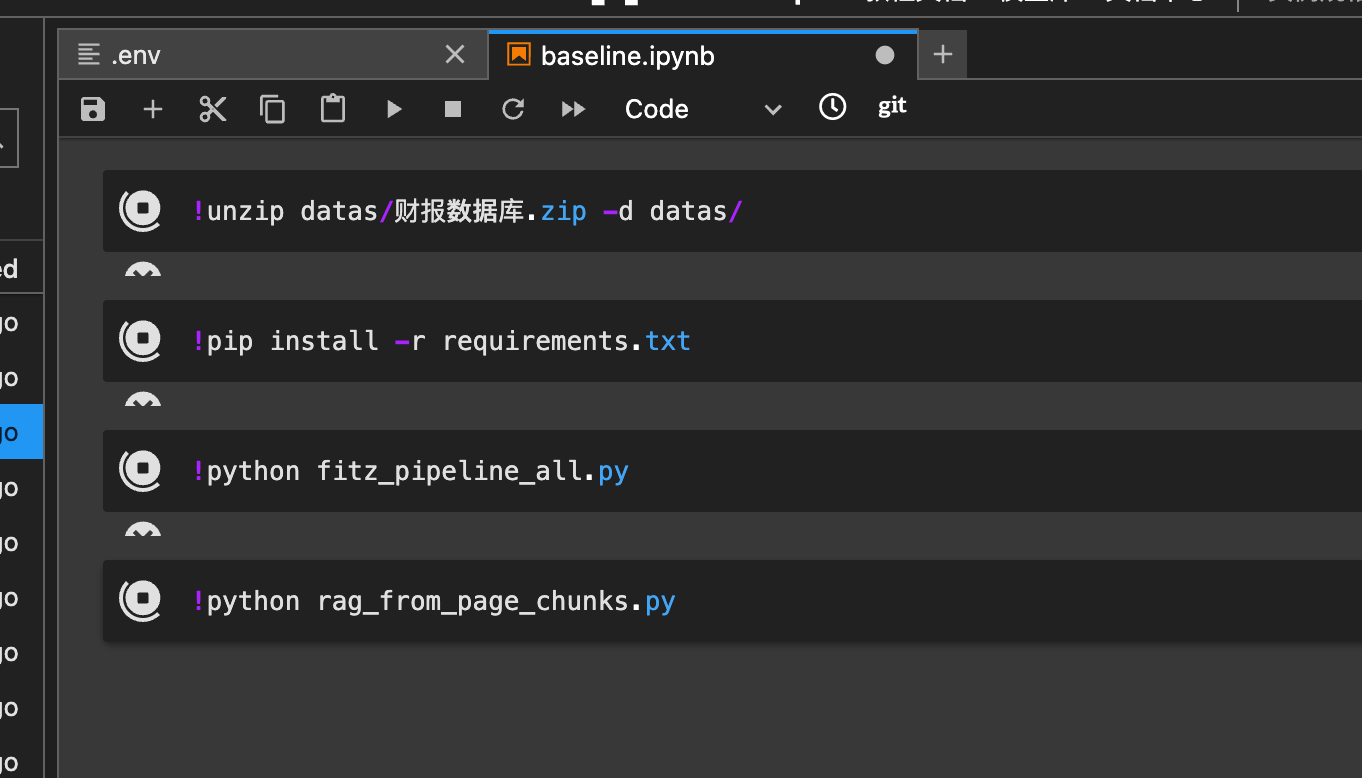The width and height of the screenshot is (1362, 778).
Task: Insert a new cell below
Action: [152, 108]
